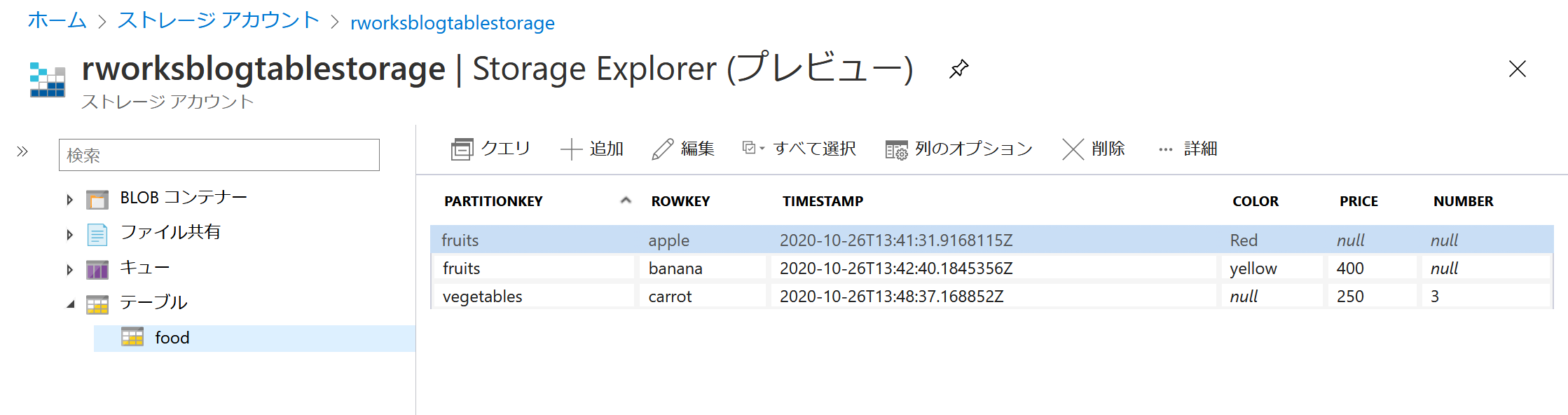
Task: Select ファイル共有 in the tree
Action: coord(170,232)
